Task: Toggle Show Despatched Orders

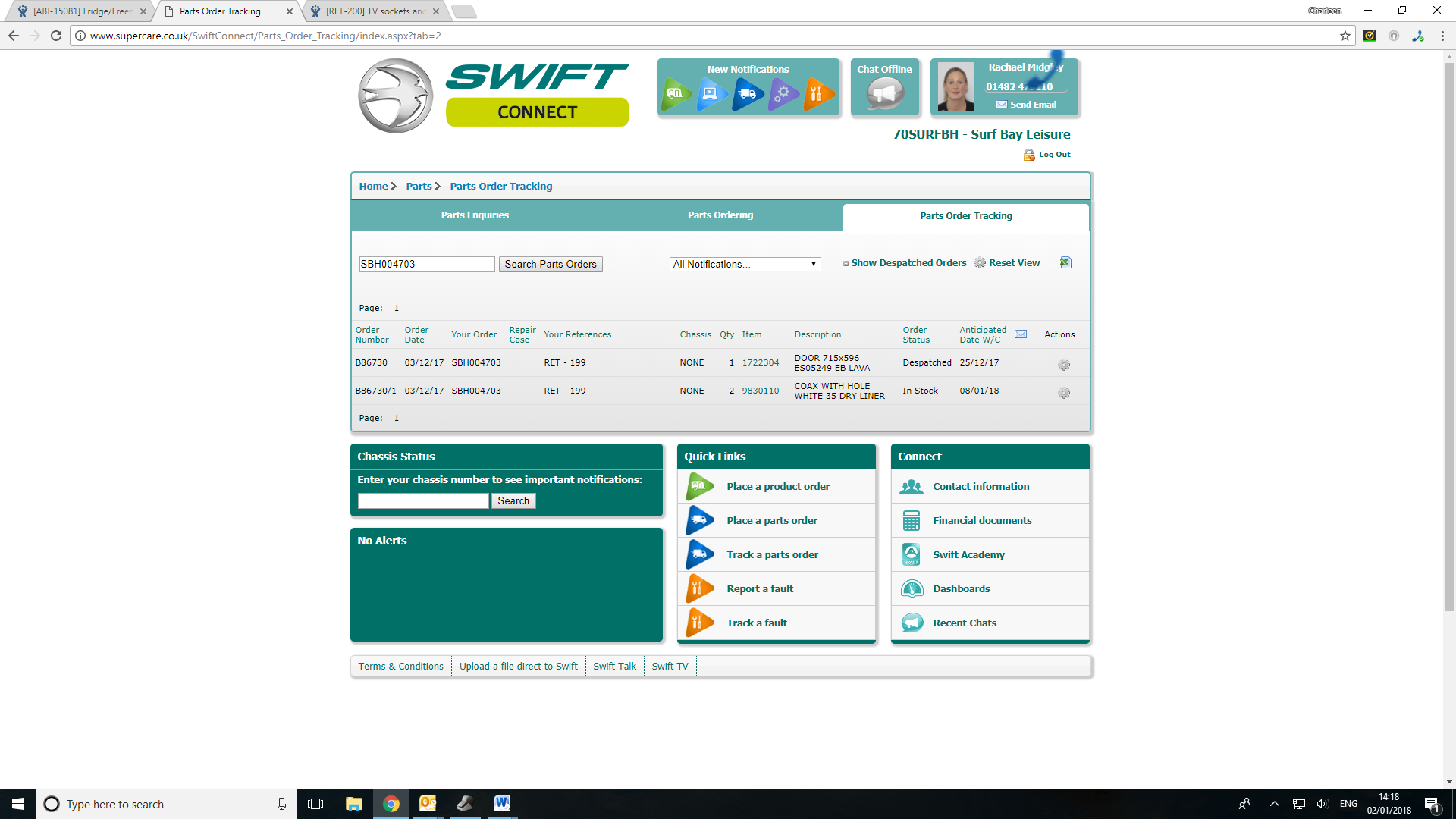Action: (908, 263)
